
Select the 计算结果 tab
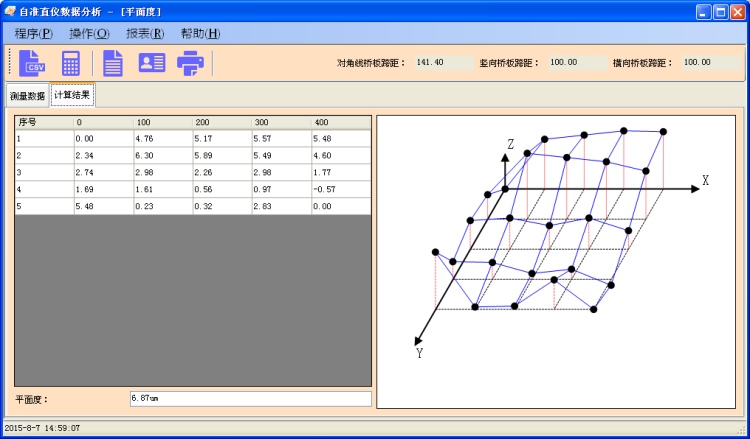tap(72, 95)
